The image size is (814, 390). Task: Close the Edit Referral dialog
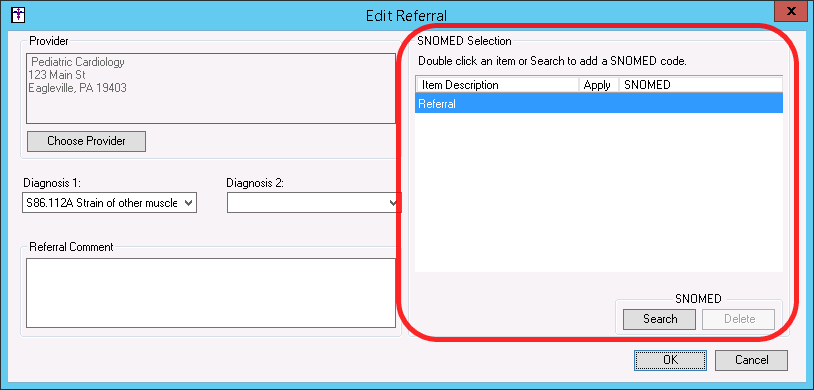pos(791,11)
